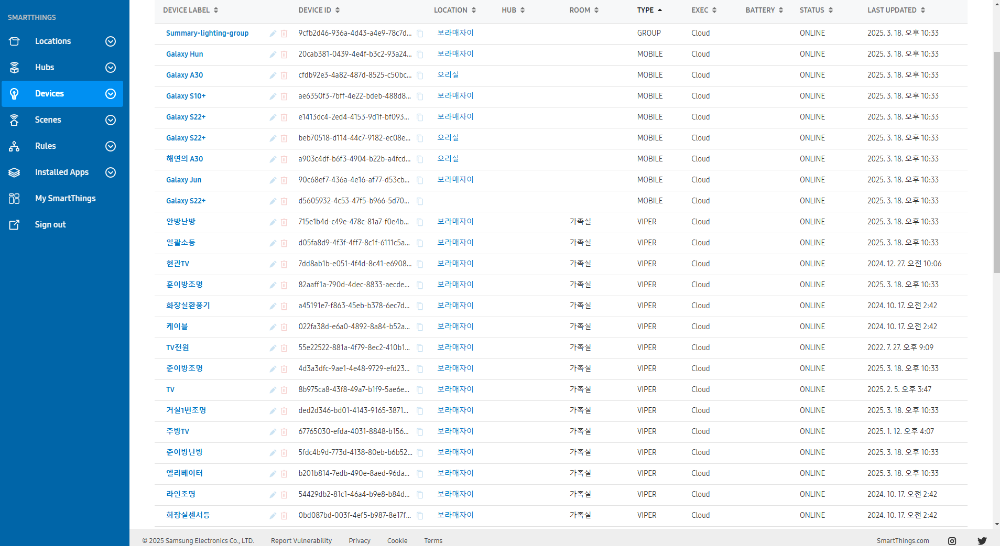Open Summary-lighting-group device link
The width and height of the screenshot is (1000, 546).
coord(207,33)
